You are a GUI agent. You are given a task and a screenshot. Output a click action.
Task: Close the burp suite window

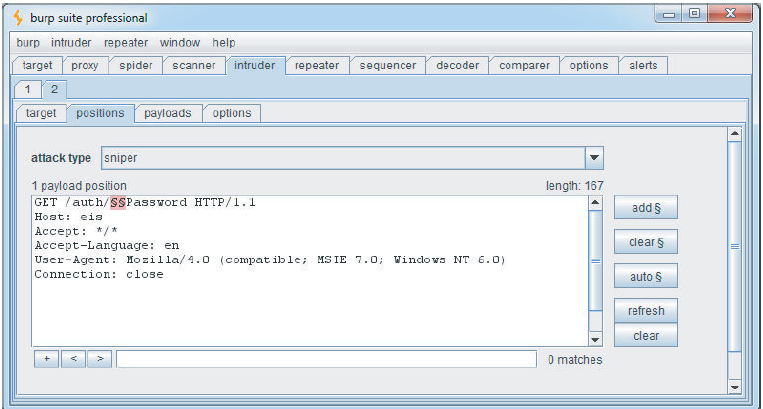coord(730,14)
